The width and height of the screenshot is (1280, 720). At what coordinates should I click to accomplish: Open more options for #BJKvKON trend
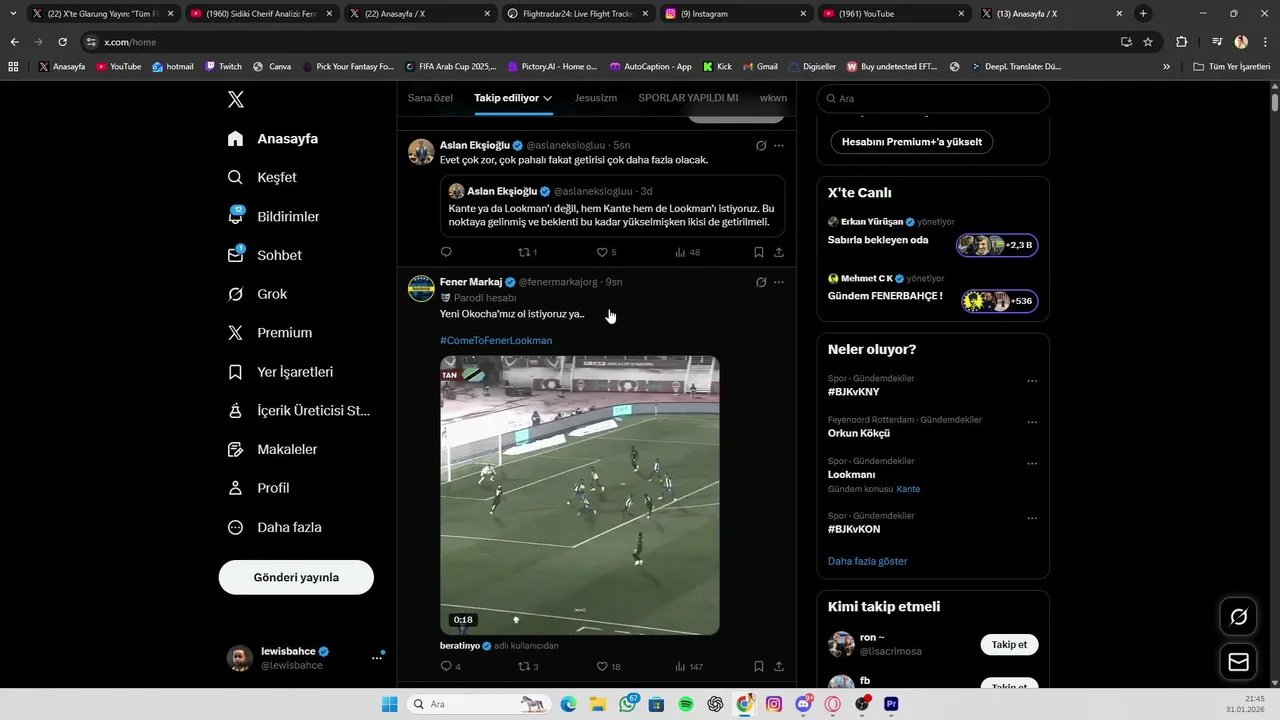coord(1032,518)
